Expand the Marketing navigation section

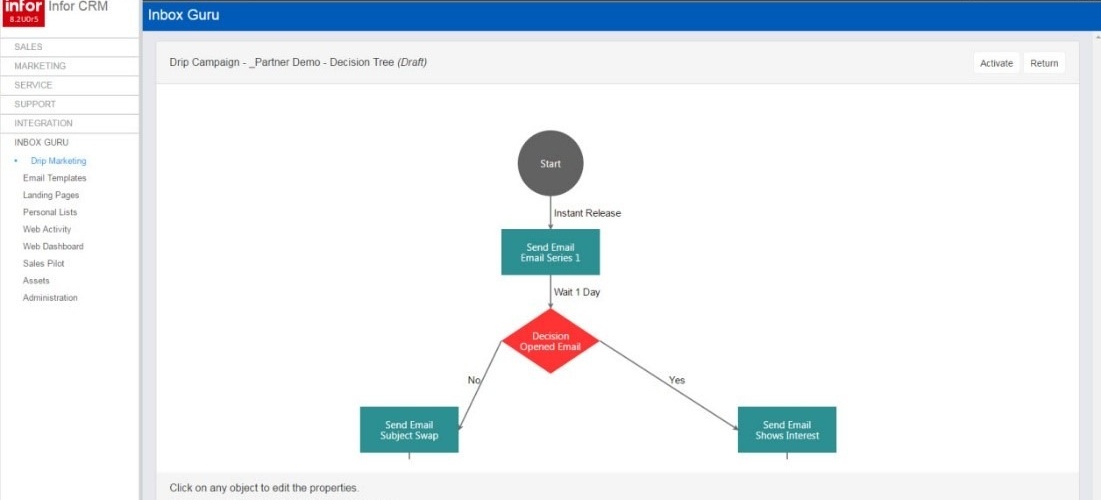70,66
